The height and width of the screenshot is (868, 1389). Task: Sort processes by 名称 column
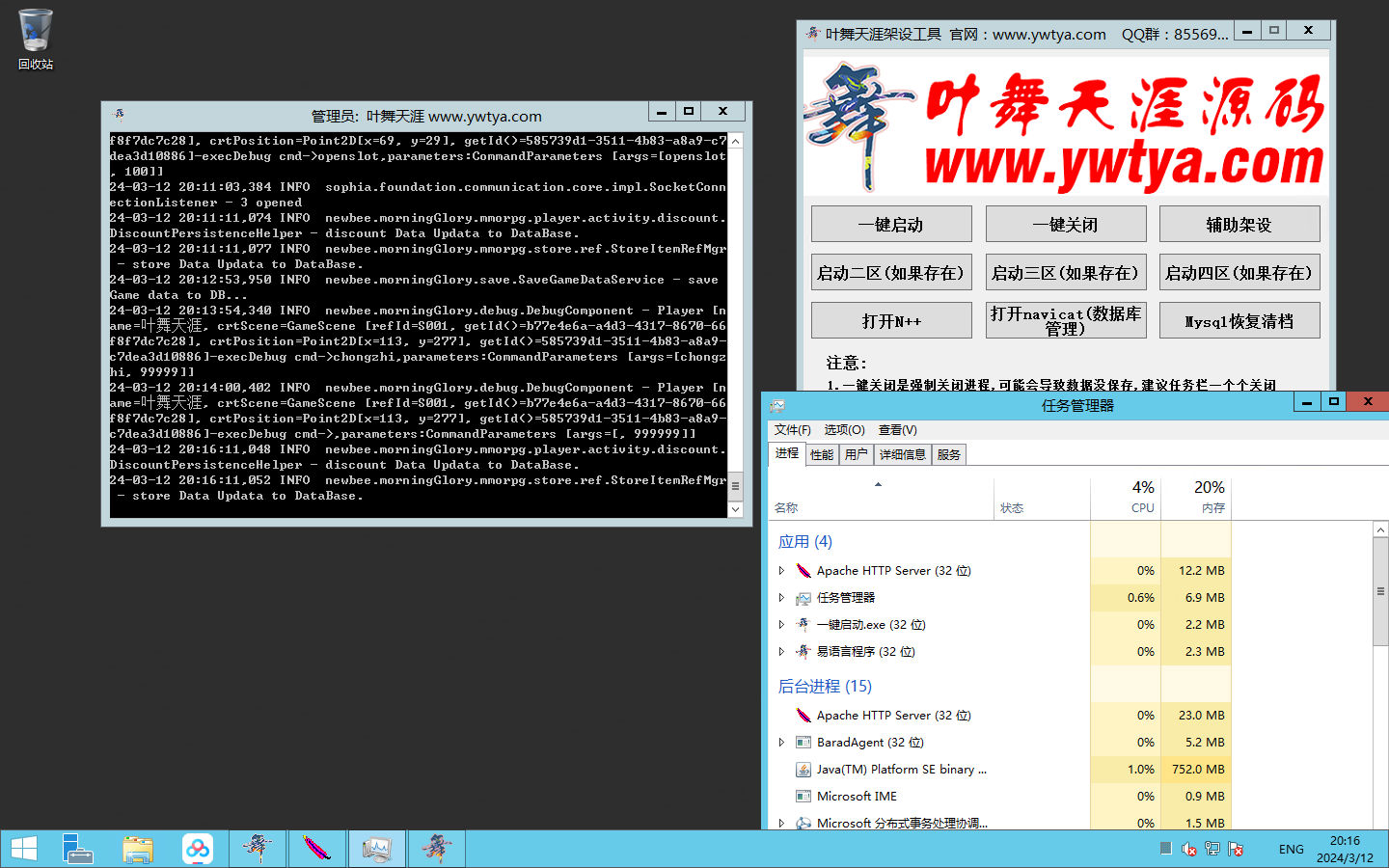pyautogui.click(x=882, y=498)
